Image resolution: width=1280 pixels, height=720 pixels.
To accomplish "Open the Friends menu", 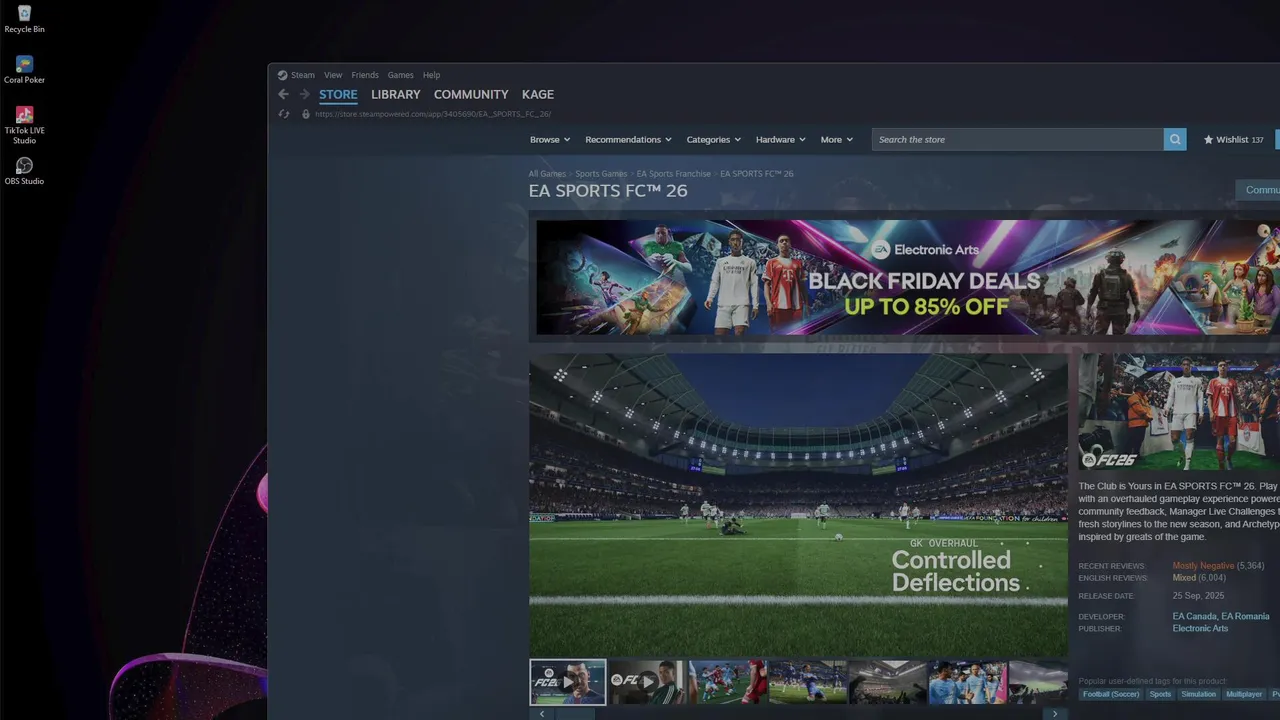I will coord(365,75).
